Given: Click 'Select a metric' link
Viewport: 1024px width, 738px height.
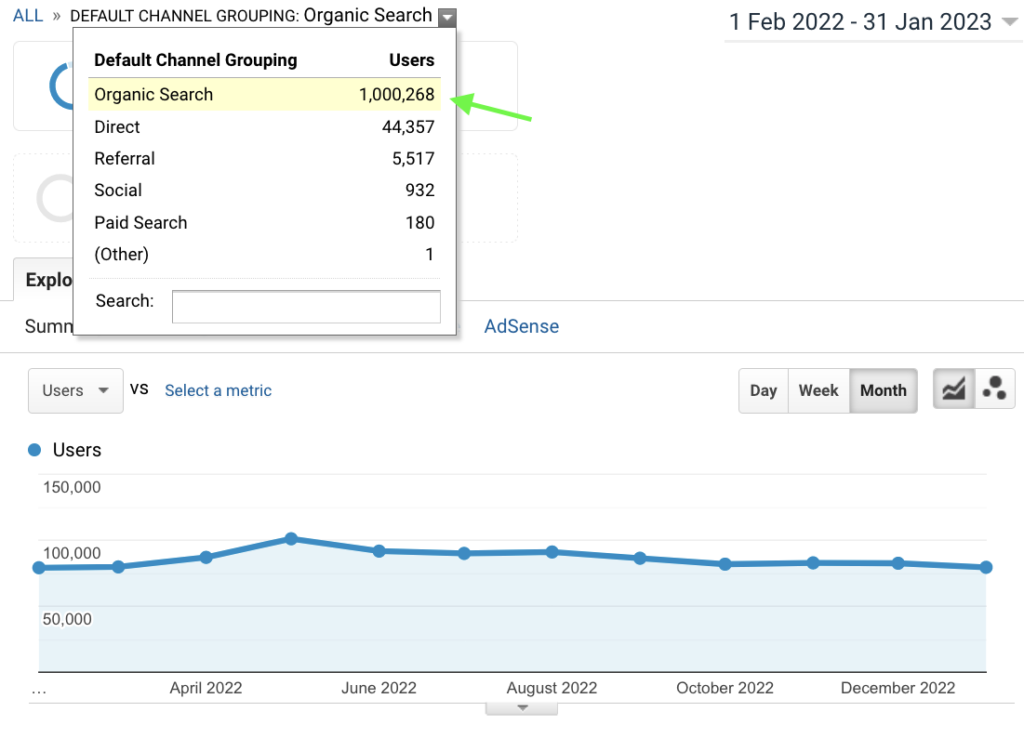Looking at the screenshot, I should (x=218, y=391).
